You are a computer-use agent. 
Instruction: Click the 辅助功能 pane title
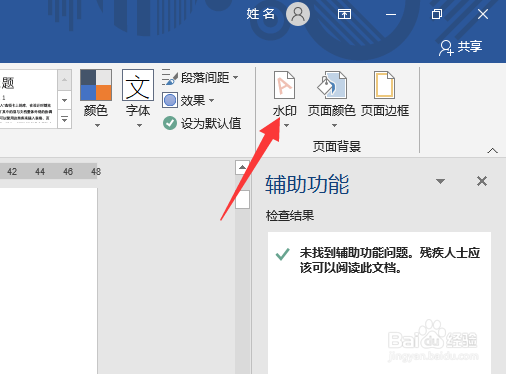coord(307,184)
